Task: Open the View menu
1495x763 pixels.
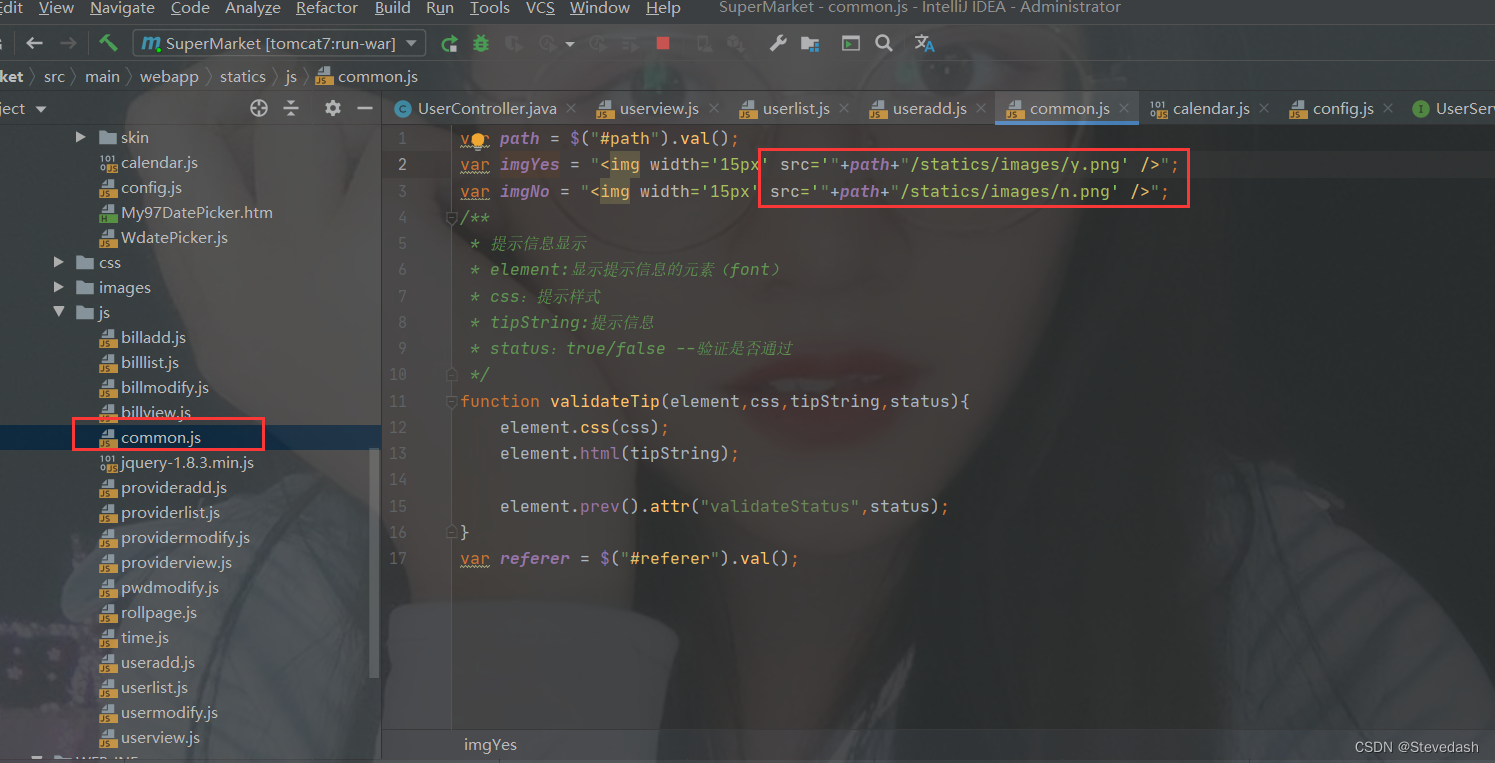Action: point(55,8)
